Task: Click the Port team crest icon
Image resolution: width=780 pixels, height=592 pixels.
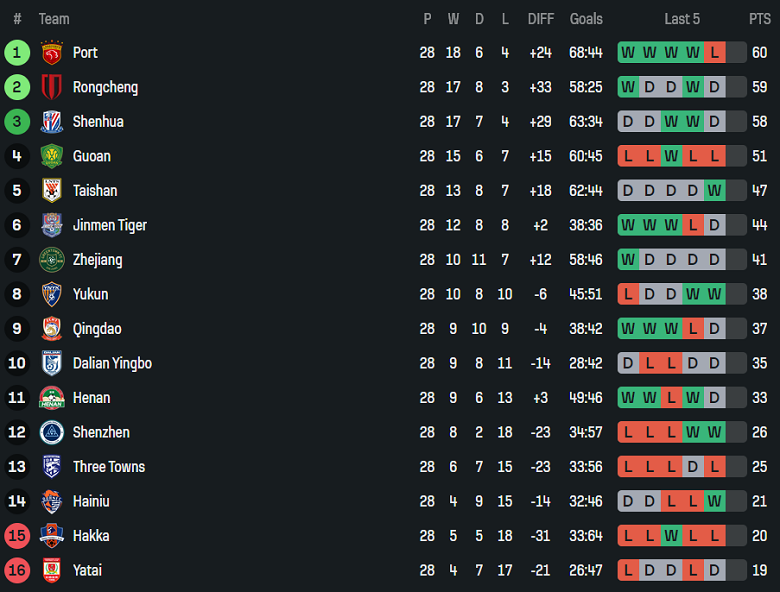Action: [52, 53]
